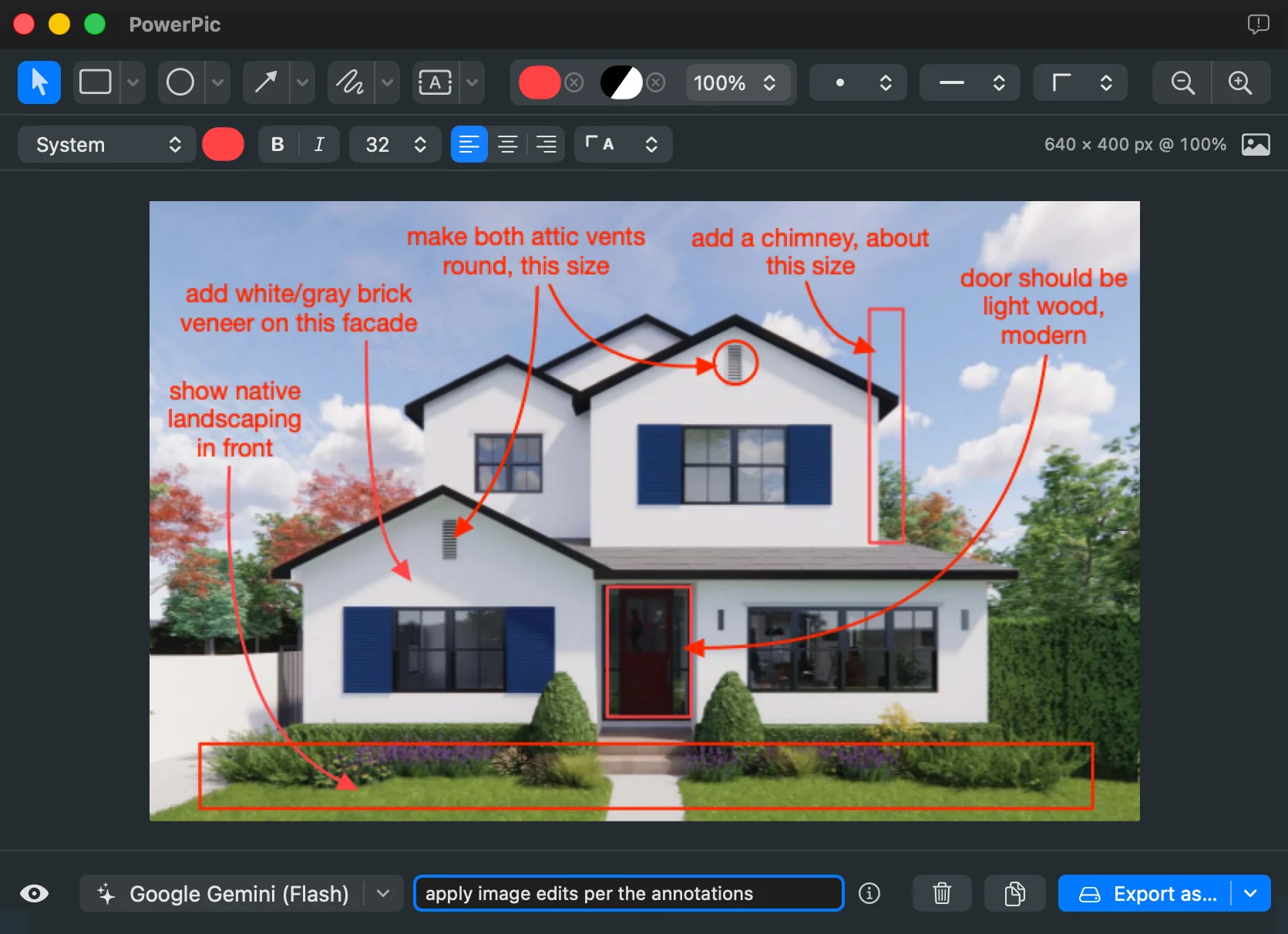Select the arrow drawing tool
This screenshot has width=1288, height=934.
pos(266,82)
